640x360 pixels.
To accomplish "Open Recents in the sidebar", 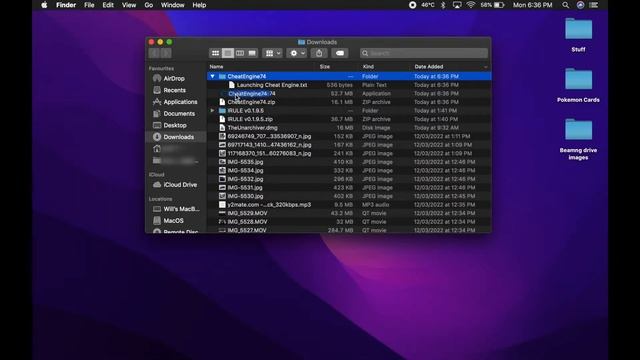I will coord(174,90).
